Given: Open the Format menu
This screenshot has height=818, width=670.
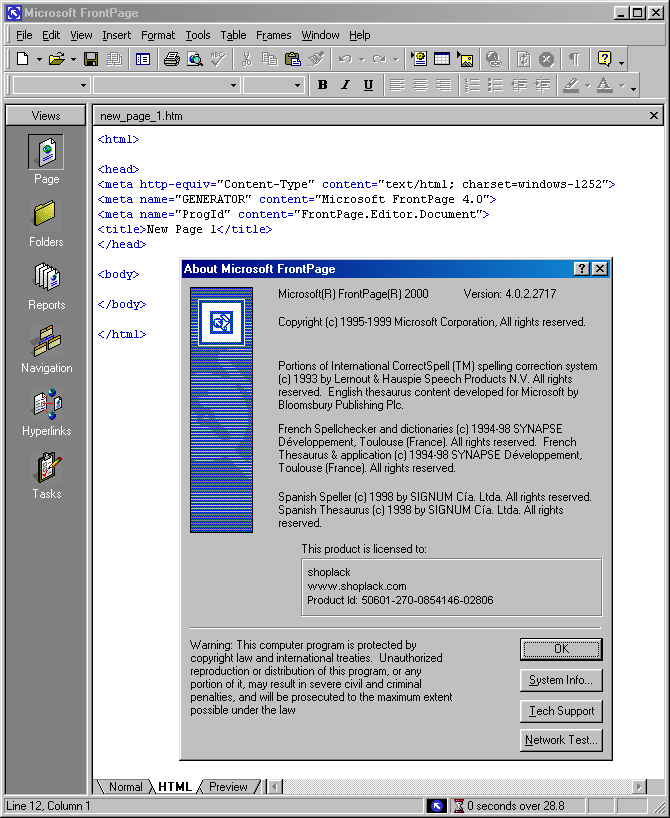Looking at the screenshot, I should pyautogui.click(x=158, y=35).
